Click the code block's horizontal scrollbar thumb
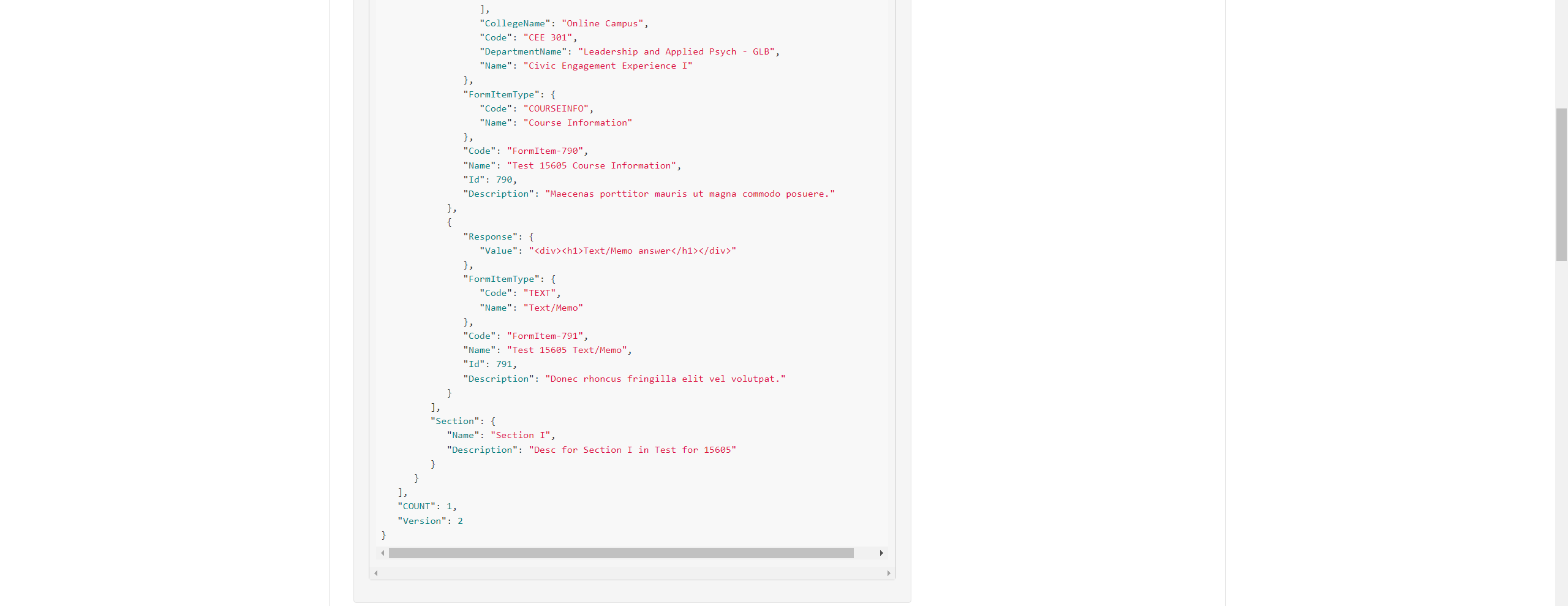 620,553
